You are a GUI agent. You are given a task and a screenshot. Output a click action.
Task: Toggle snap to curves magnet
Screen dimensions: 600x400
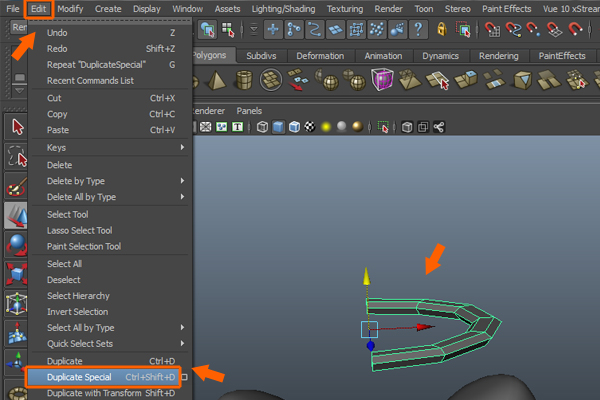(513, 29)
